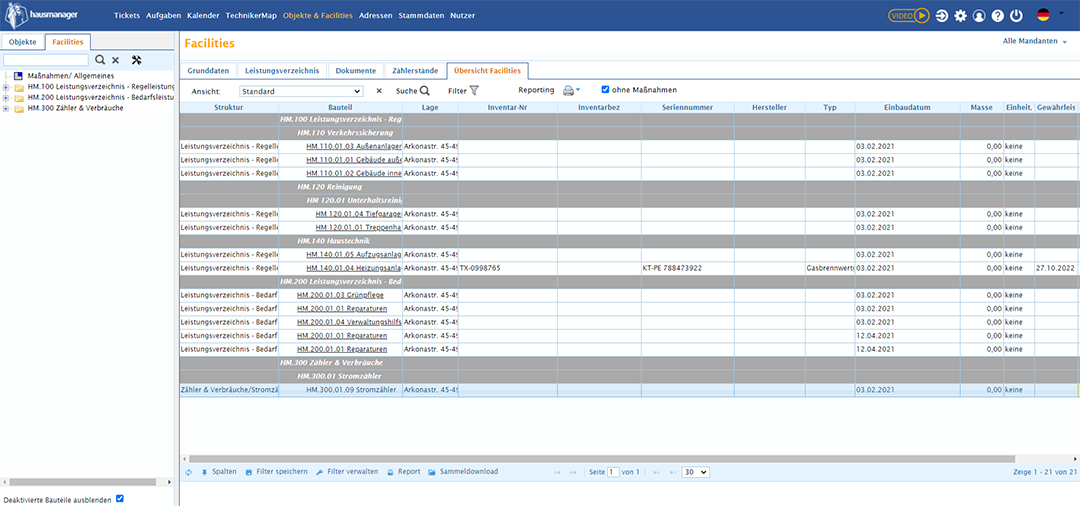Toggle the ohne Maßnahmen checkbox
This screenshot has width=1080, height=506.
(x=605, y=89)
